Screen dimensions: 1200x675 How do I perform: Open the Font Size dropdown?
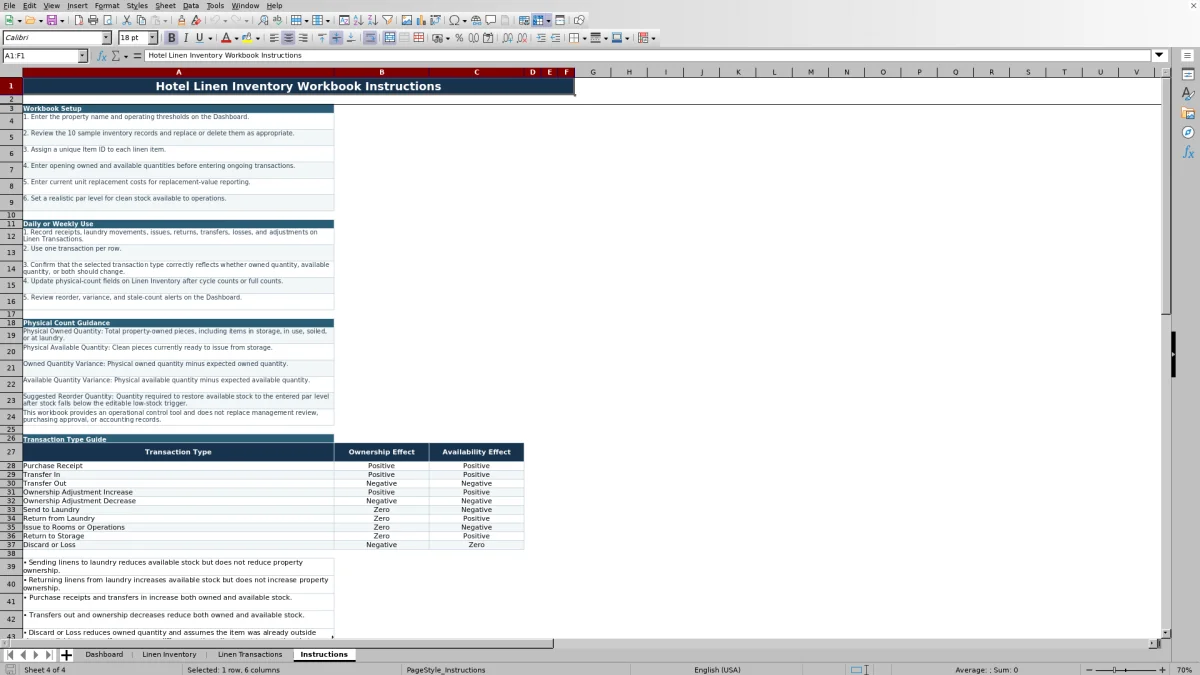click(152, 38)
